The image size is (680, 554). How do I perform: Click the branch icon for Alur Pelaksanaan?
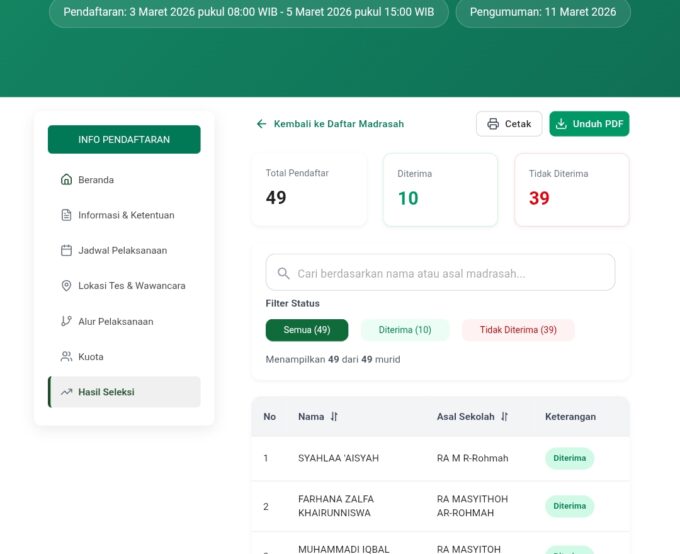click(67, 321)
